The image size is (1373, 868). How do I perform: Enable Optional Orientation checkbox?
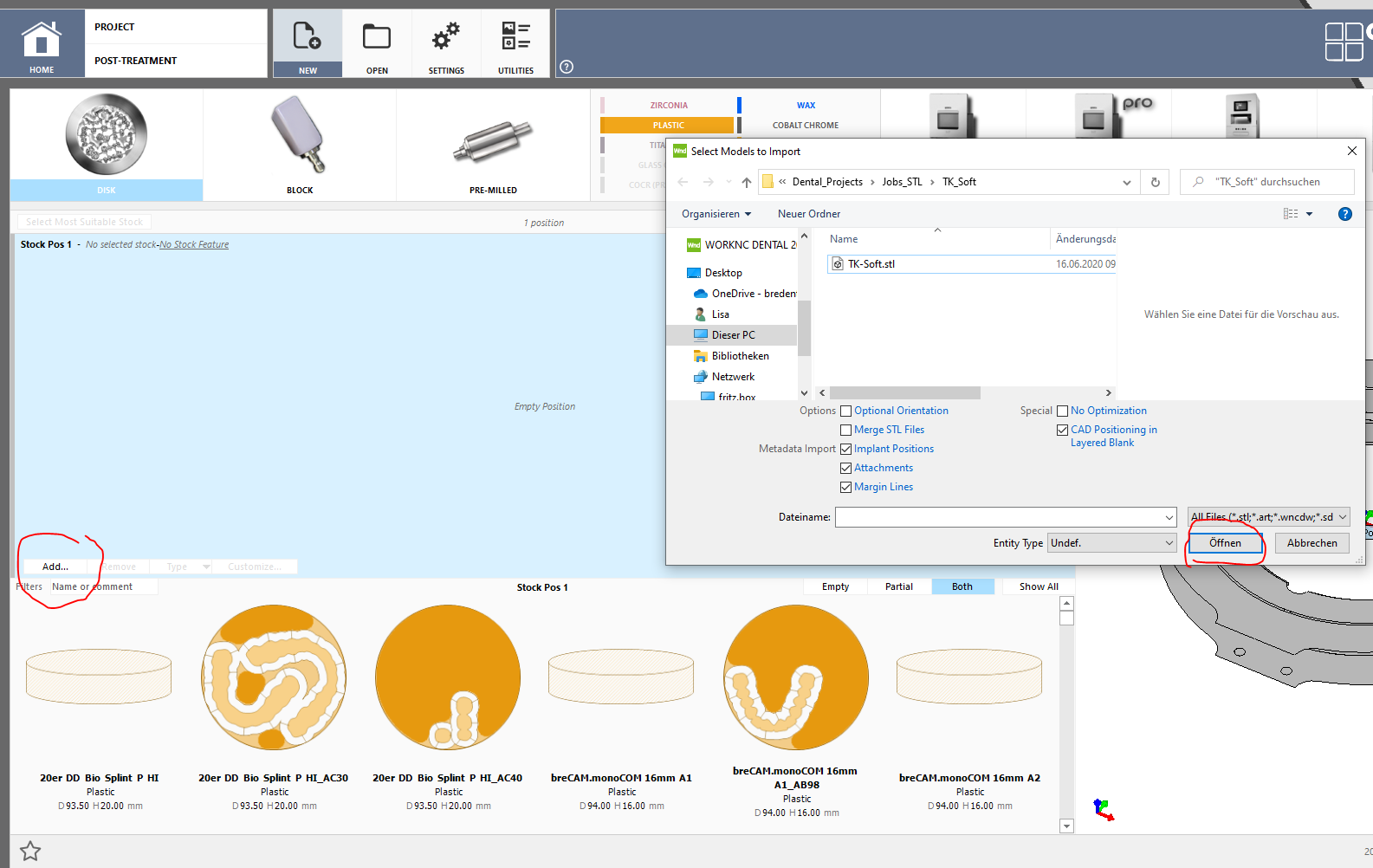tap(846, 411)
